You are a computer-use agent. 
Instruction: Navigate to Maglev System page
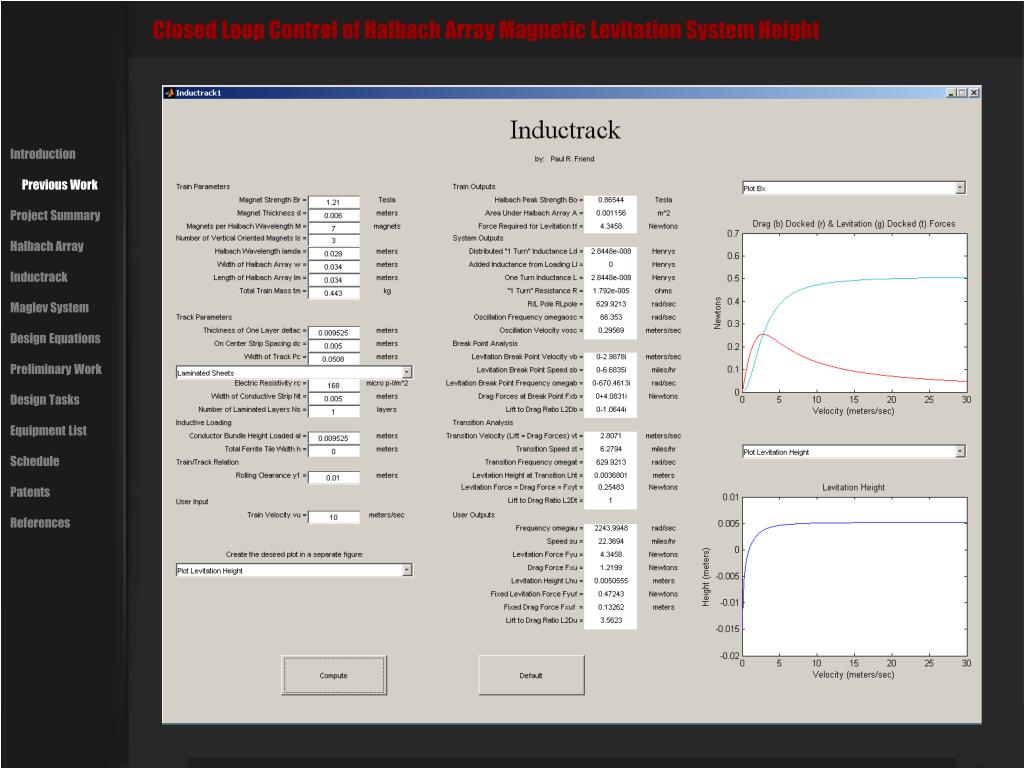pos(49,308)
